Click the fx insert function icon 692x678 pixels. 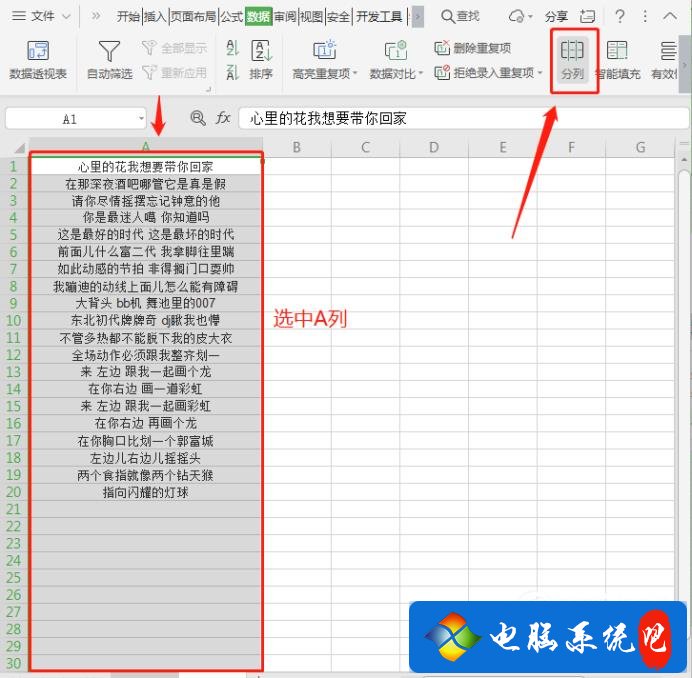[223, 118]
